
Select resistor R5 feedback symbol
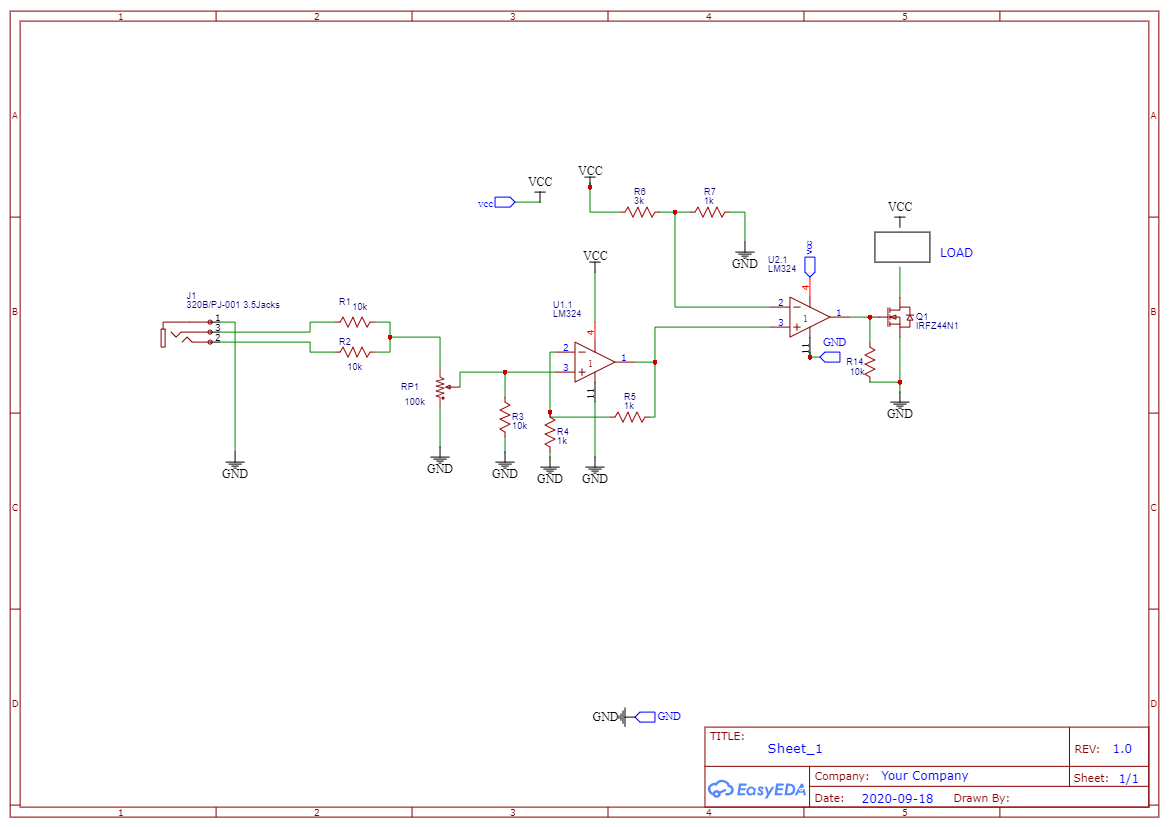(x=630, y=417)
